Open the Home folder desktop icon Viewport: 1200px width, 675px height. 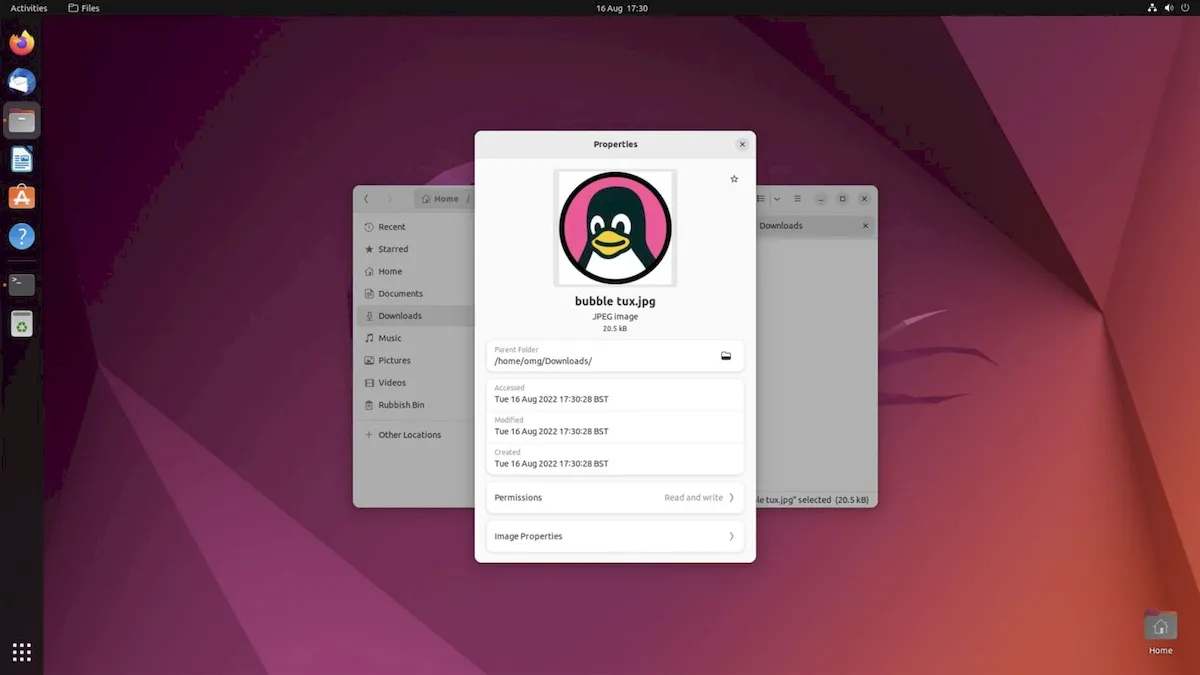(x=1160, y=634)
